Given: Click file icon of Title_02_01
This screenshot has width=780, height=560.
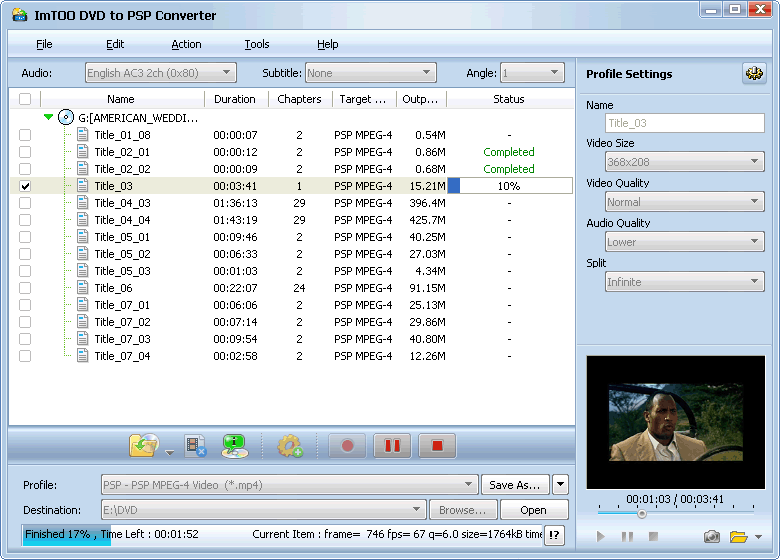Looking at the screenshot, I should pyautogui.click(x=83, y=152).
